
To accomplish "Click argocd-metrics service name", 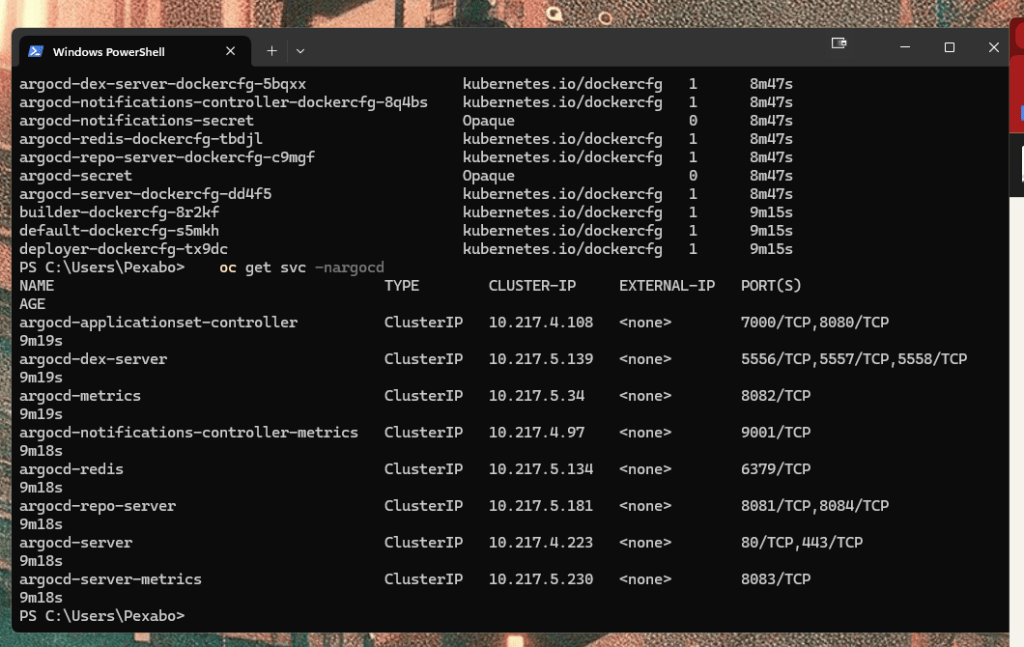I will pyautogui.click(x=80, y=396).
